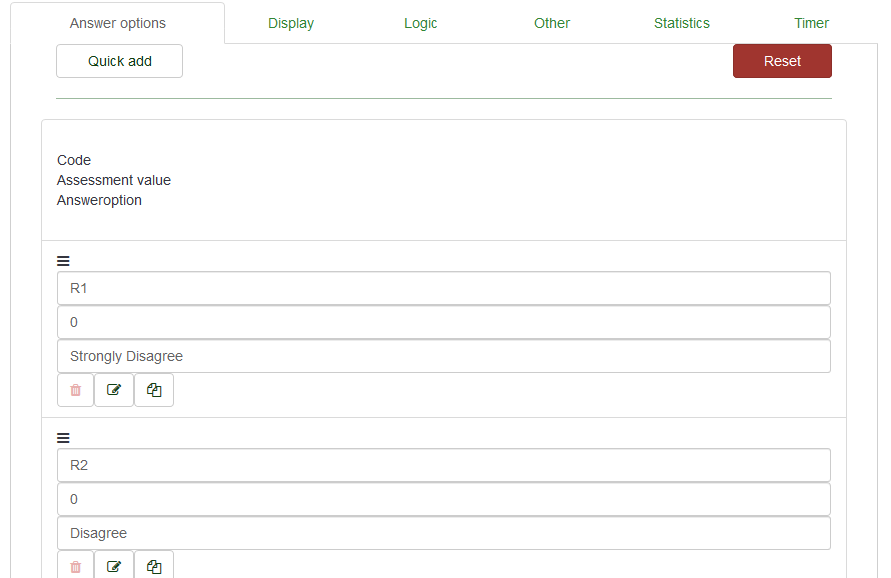Click the delete trash icon for R1
This screenshot has width=891, height=578.
point(75,390)
